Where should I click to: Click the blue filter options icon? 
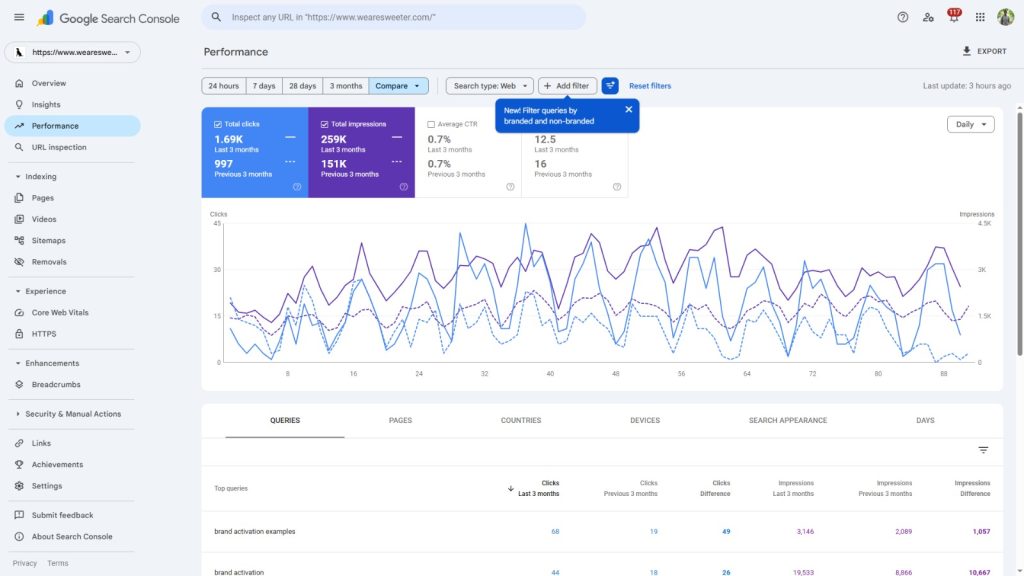click(610, 86)
